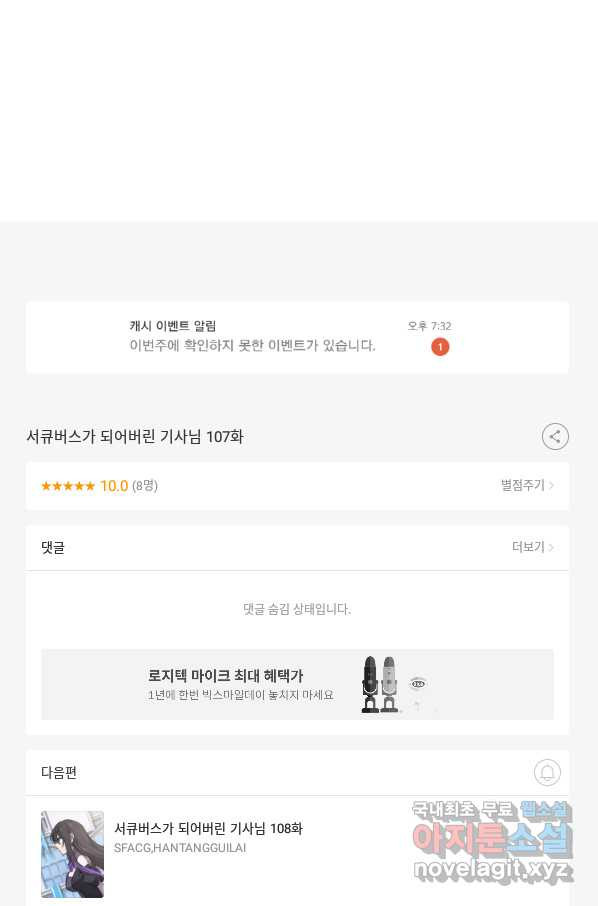598x906 pixels.
Task: Click the 다음편 section header
Action: click(x=59, y=773)
